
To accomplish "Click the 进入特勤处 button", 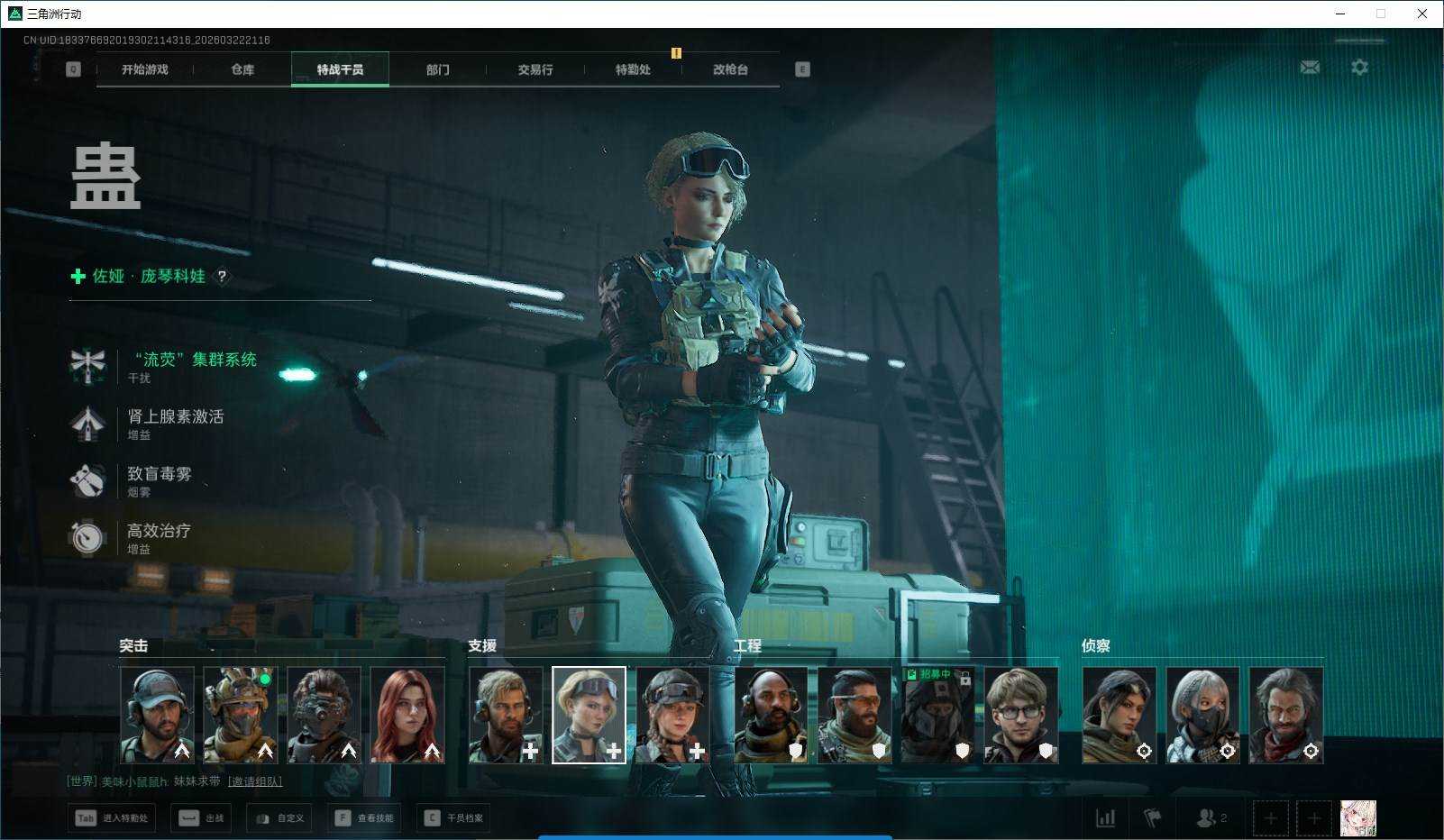I will pos(114,818).
